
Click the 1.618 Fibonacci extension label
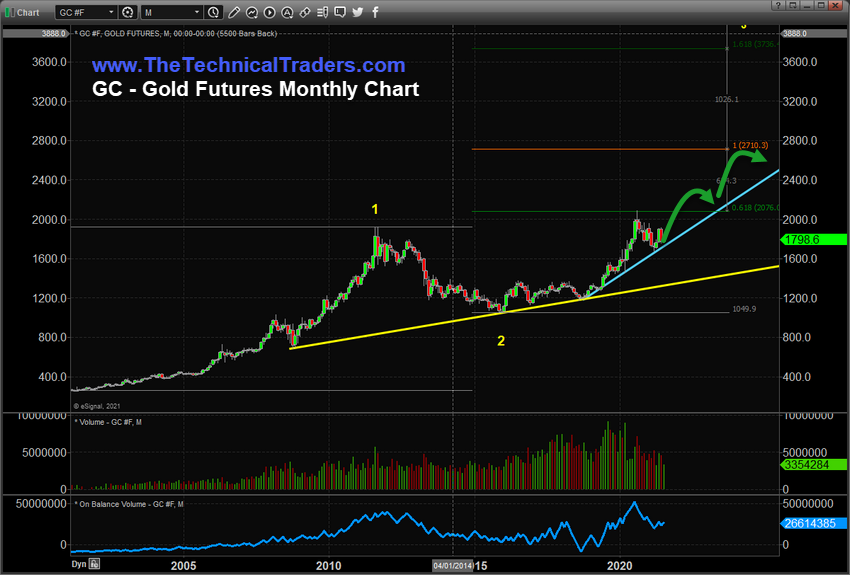pyautogui.click(x=756, y=44)
